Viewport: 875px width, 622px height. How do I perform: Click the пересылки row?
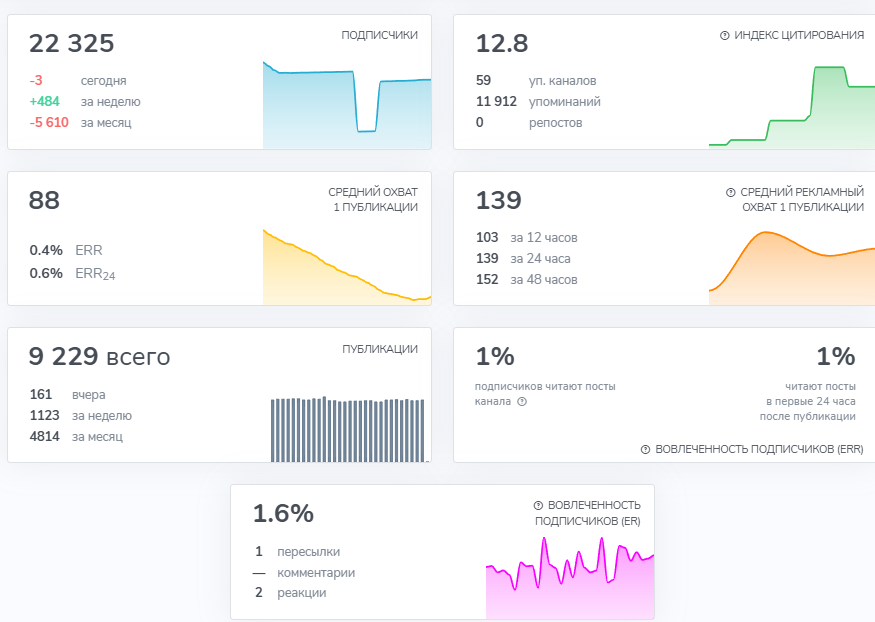pos(296,552)
